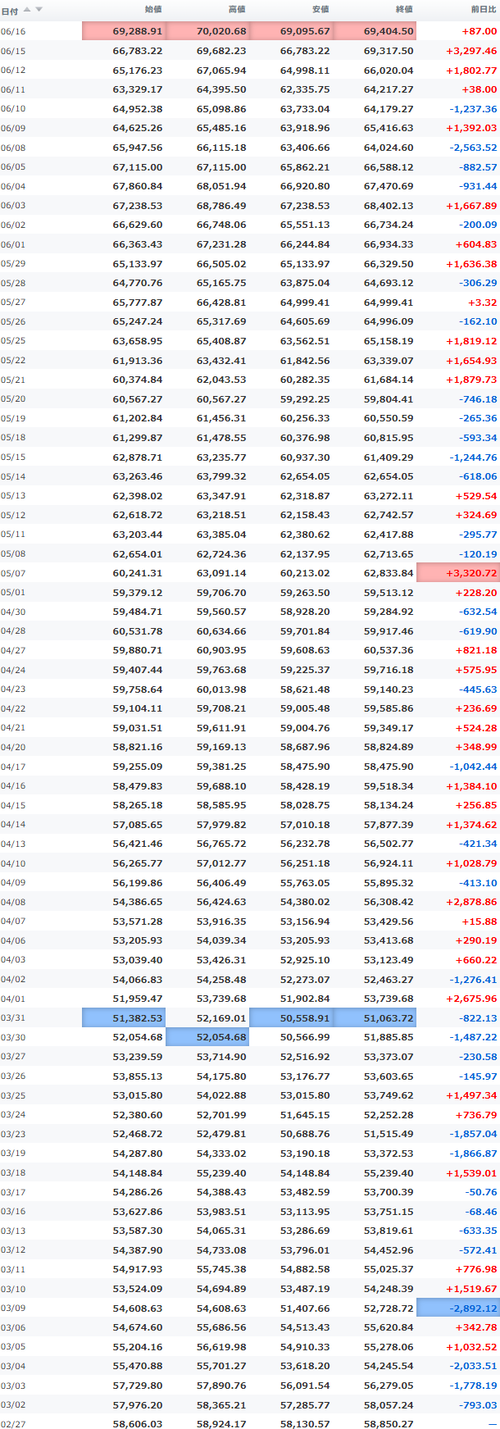Click the 02/27 date at table bottom

point(13,1422)
